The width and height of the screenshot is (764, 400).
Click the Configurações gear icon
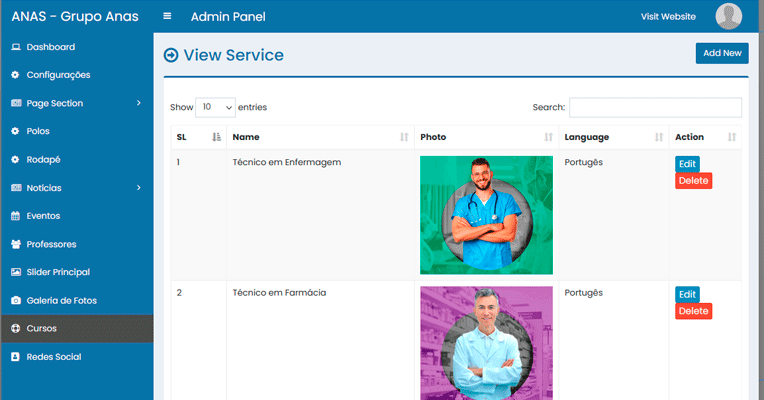(15, 75)
